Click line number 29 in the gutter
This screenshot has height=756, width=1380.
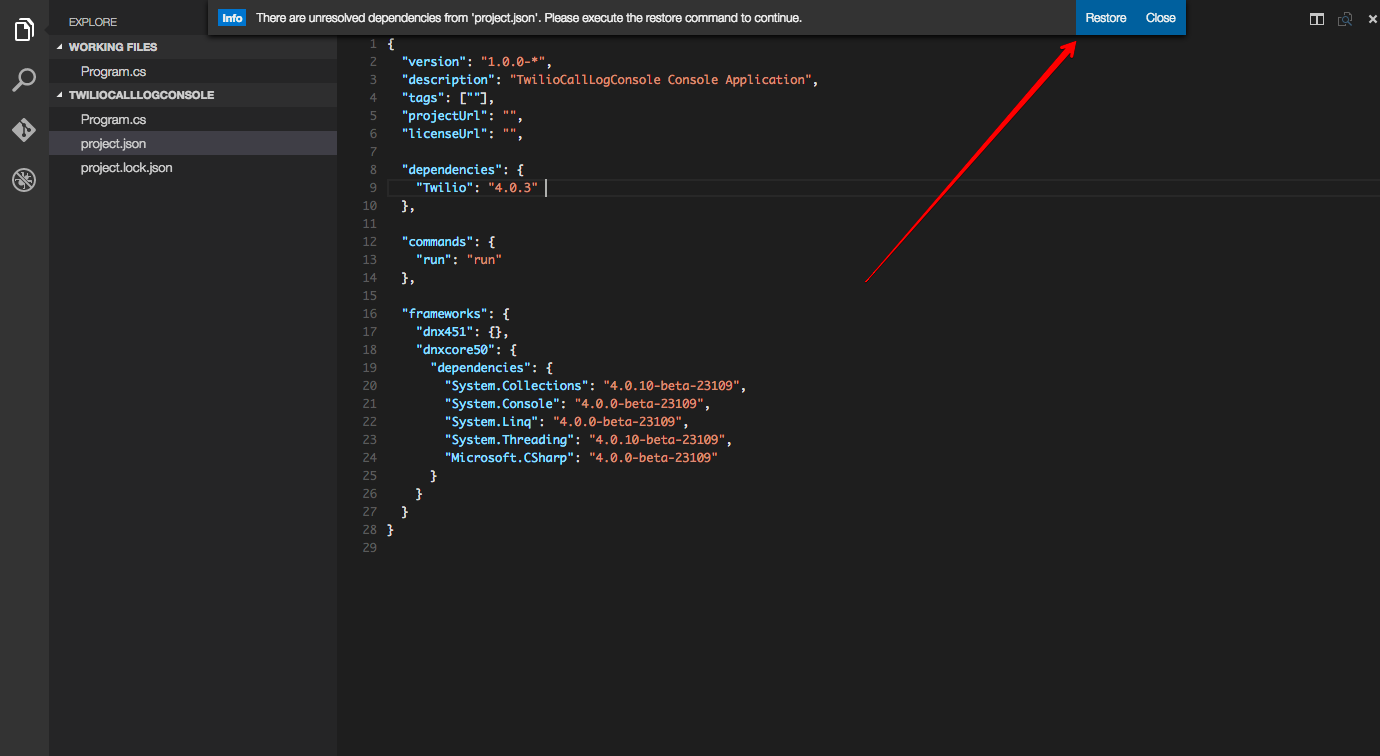point(370,547)
